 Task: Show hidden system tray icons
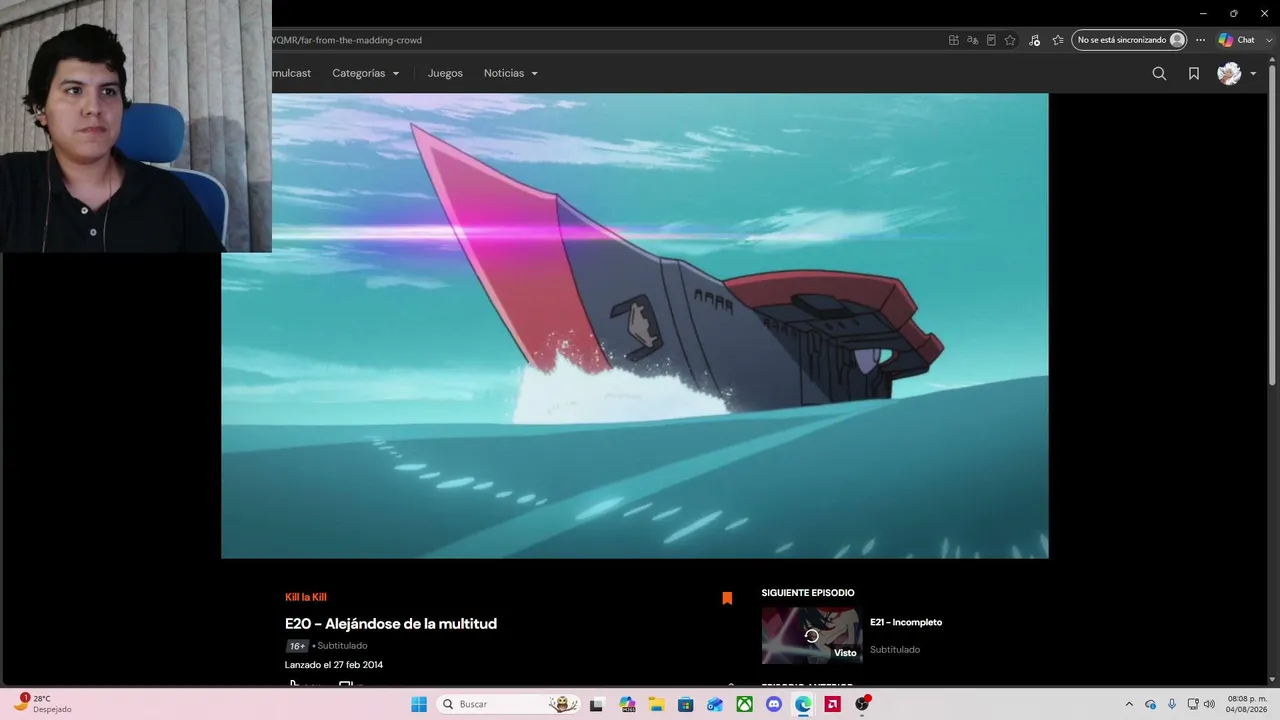[1129, 704]
